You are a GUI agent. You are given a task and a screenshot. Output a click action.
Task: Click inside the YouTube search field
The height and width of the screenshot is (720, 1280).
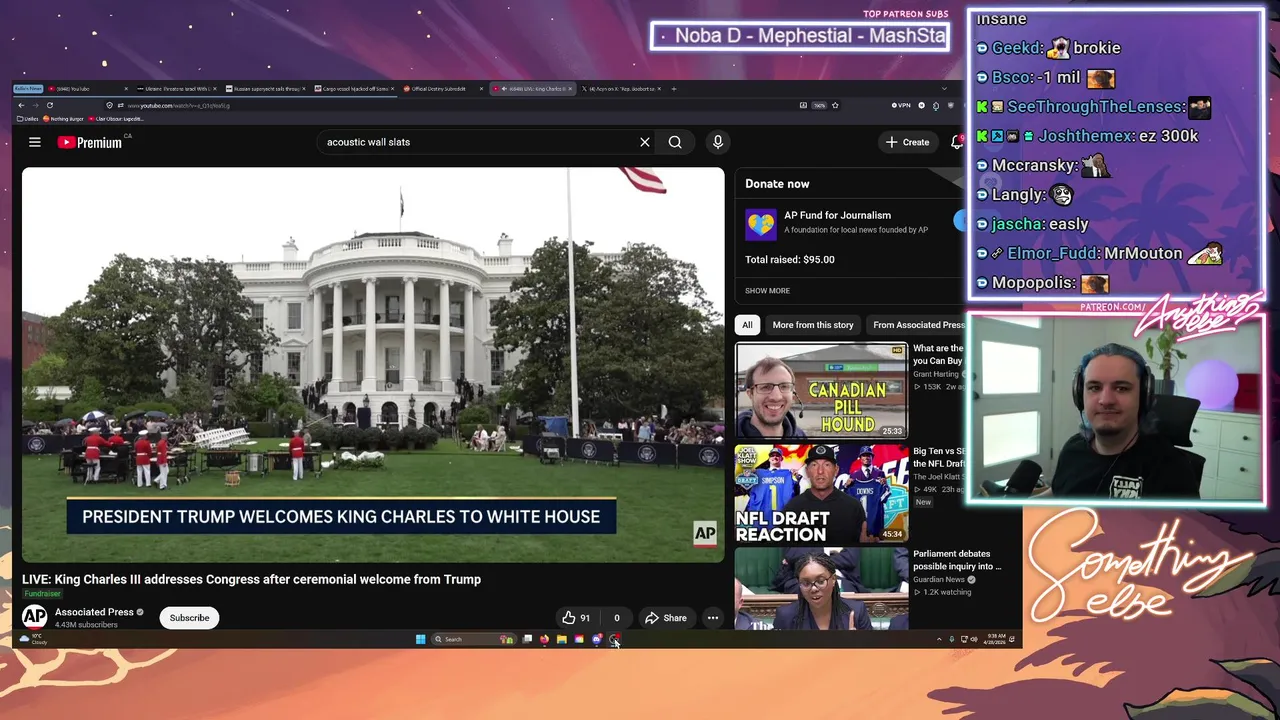pyautogui.click(x=480, y=142)
